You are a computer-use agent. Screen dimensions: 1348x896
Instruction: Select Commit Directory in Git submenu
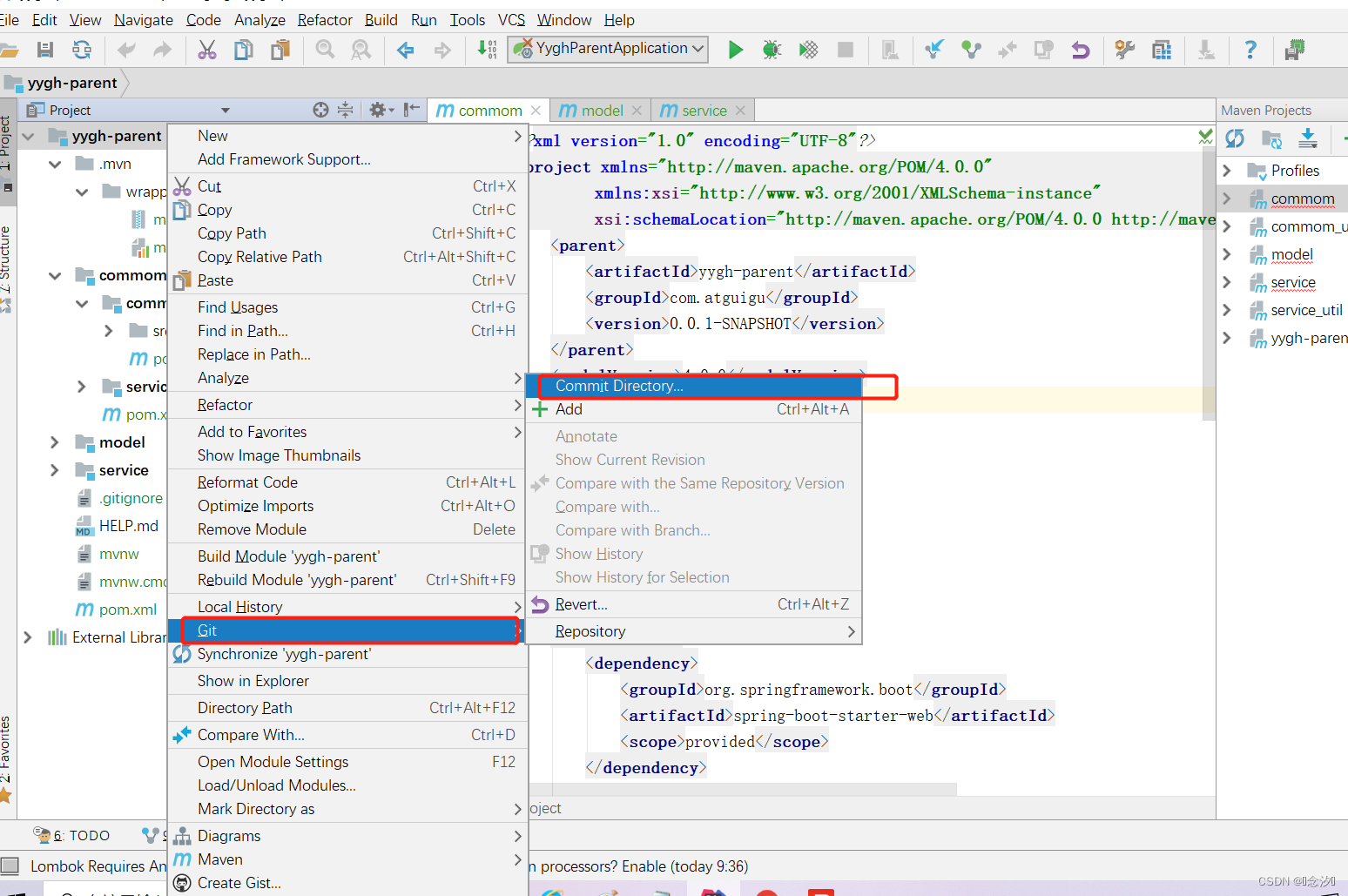click(x=694, y=386)
